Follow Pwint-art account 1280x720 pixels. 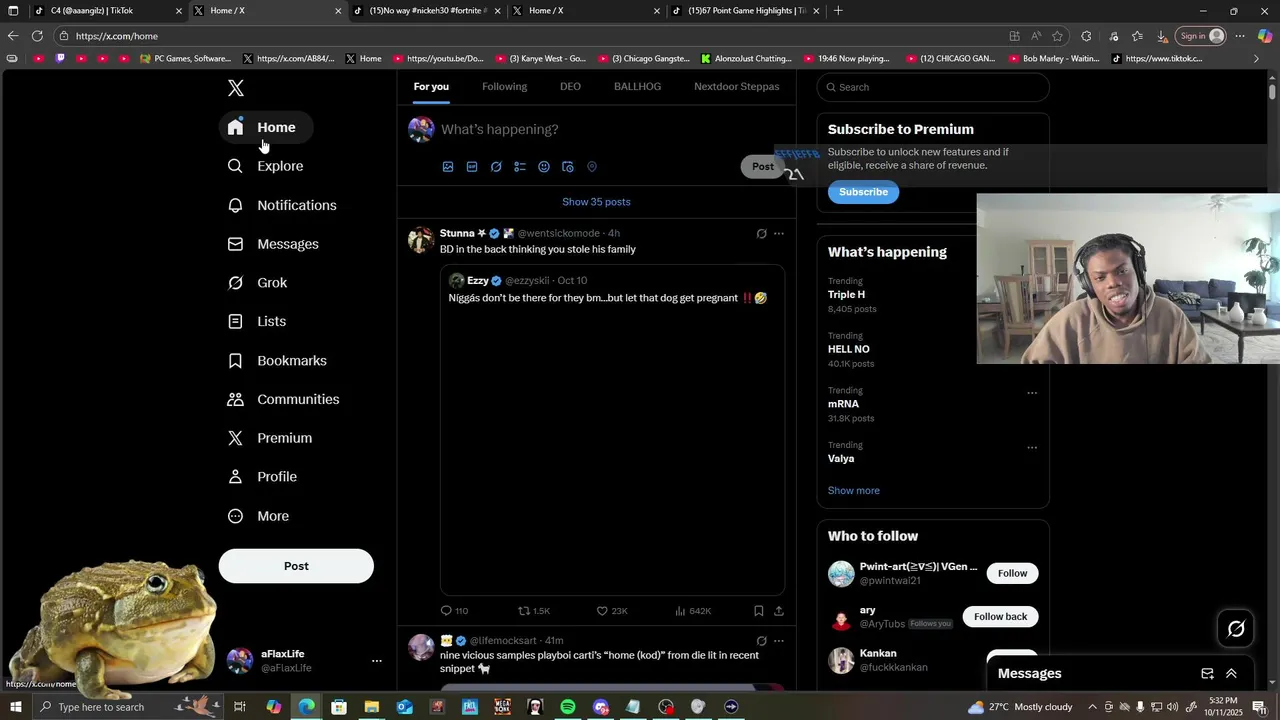tap(1012, 573)
